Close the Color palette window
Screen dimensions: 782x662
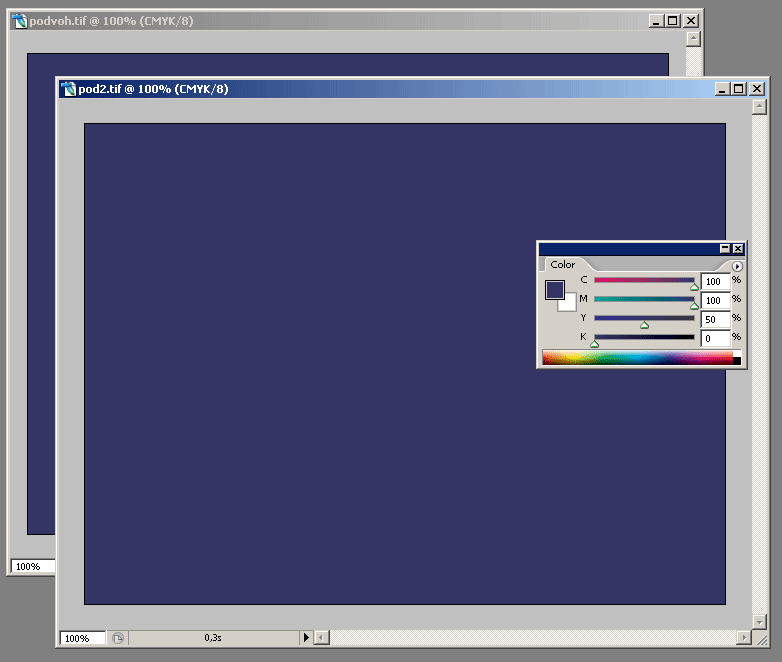pyautogui.click(x=738, y=248)
